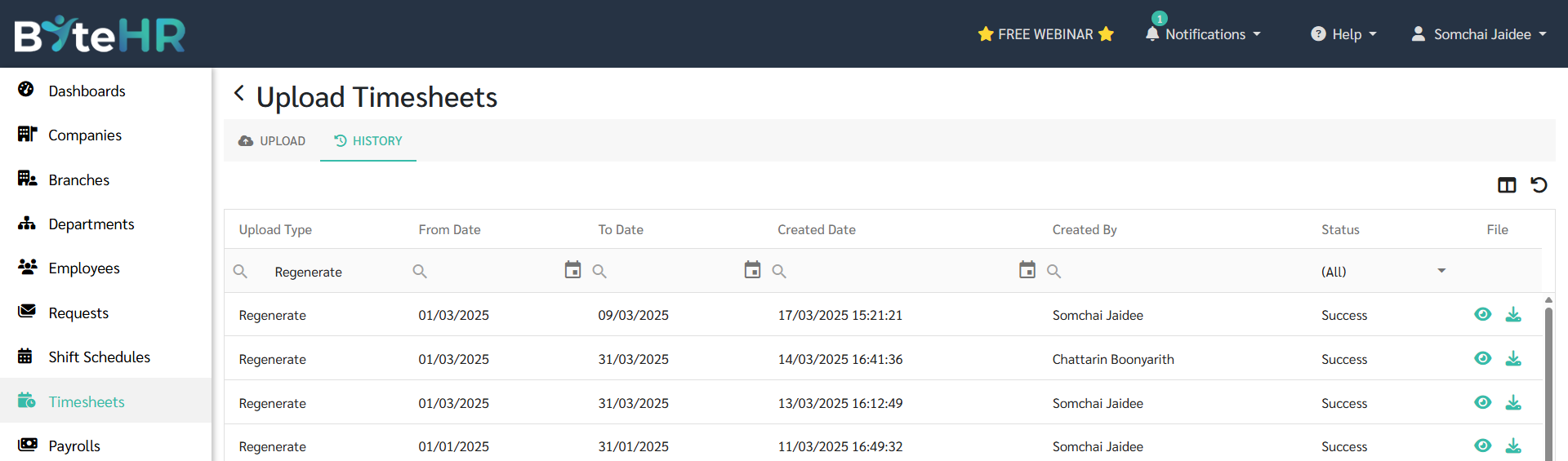Switch to the UPLOAD tab
This screenshot has height=461, width=1568.
coord(272,141)
